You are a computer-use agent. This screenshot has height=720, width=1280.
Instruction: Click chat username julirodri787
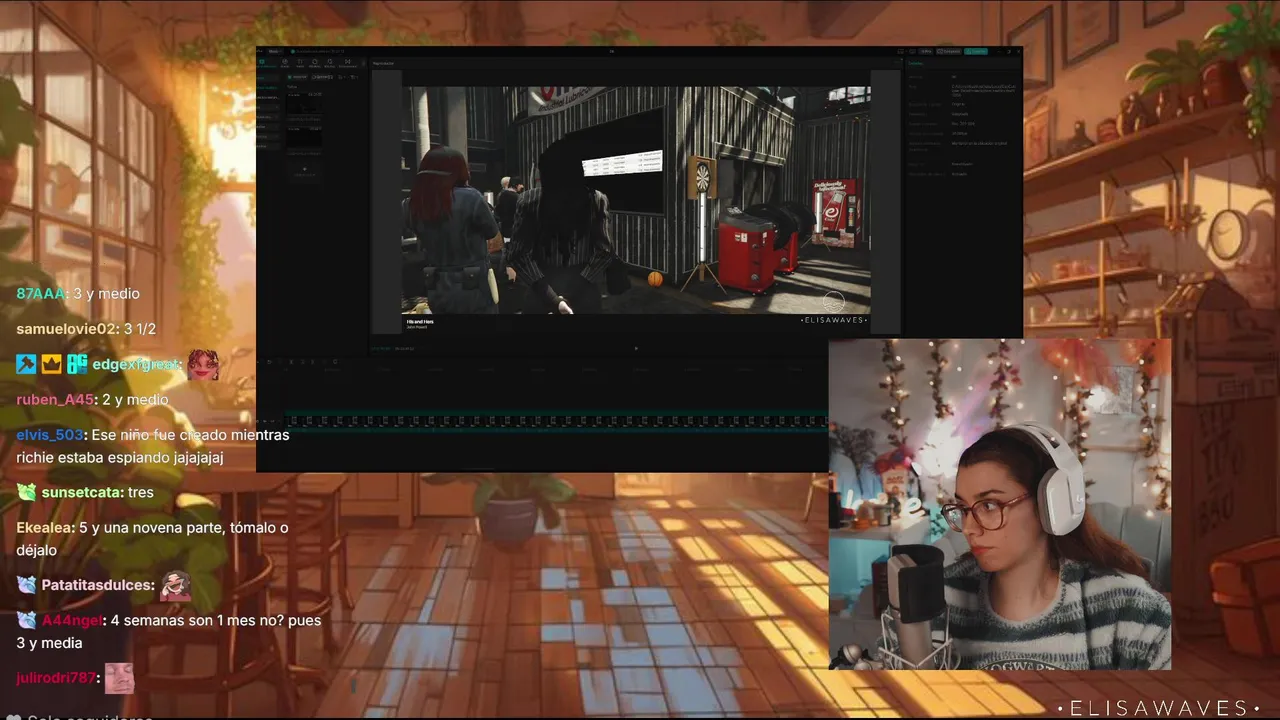pos(56,678)
